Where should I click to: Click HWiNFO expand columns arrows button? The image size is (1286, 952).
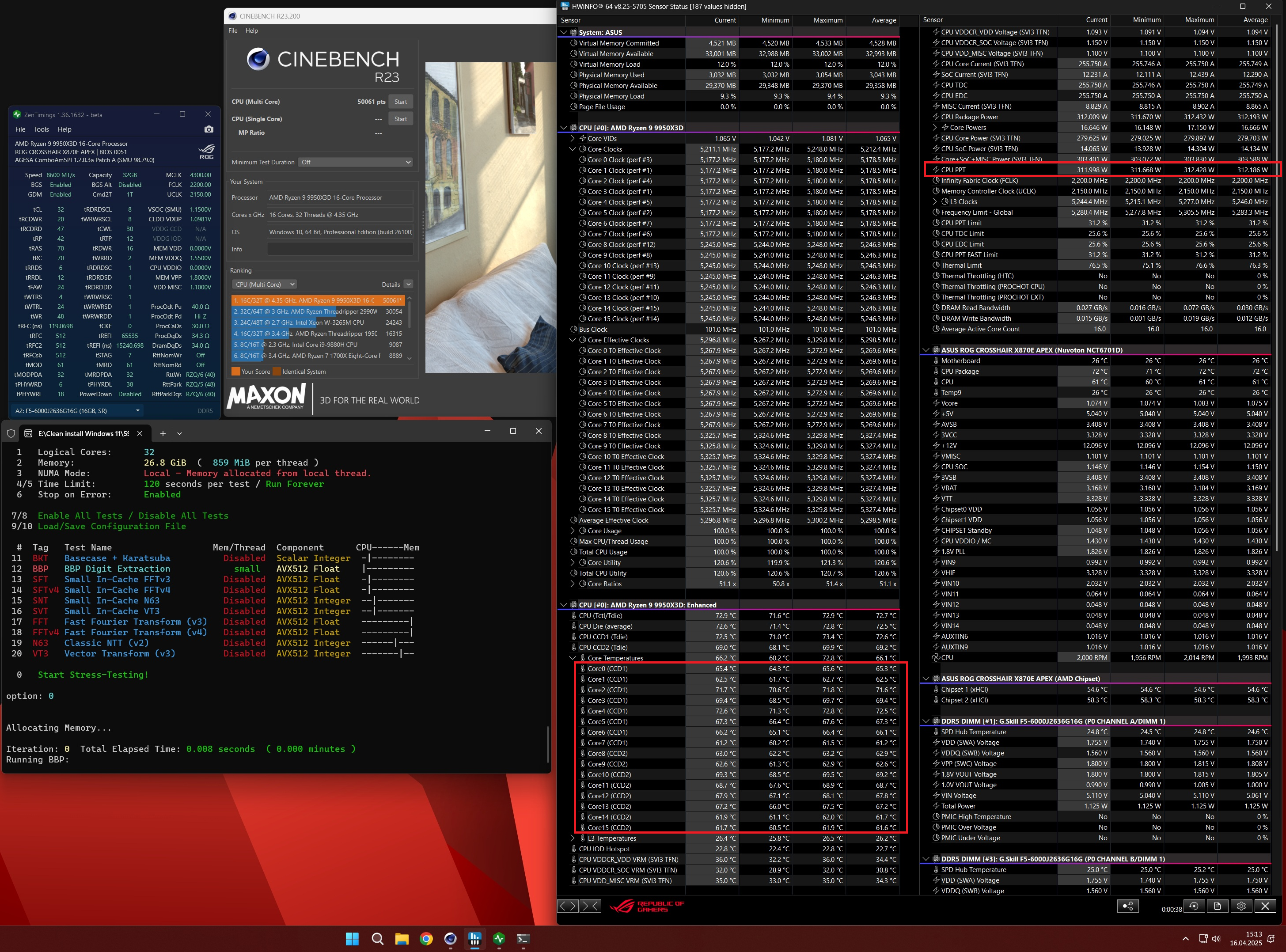[x=568, y=906]
